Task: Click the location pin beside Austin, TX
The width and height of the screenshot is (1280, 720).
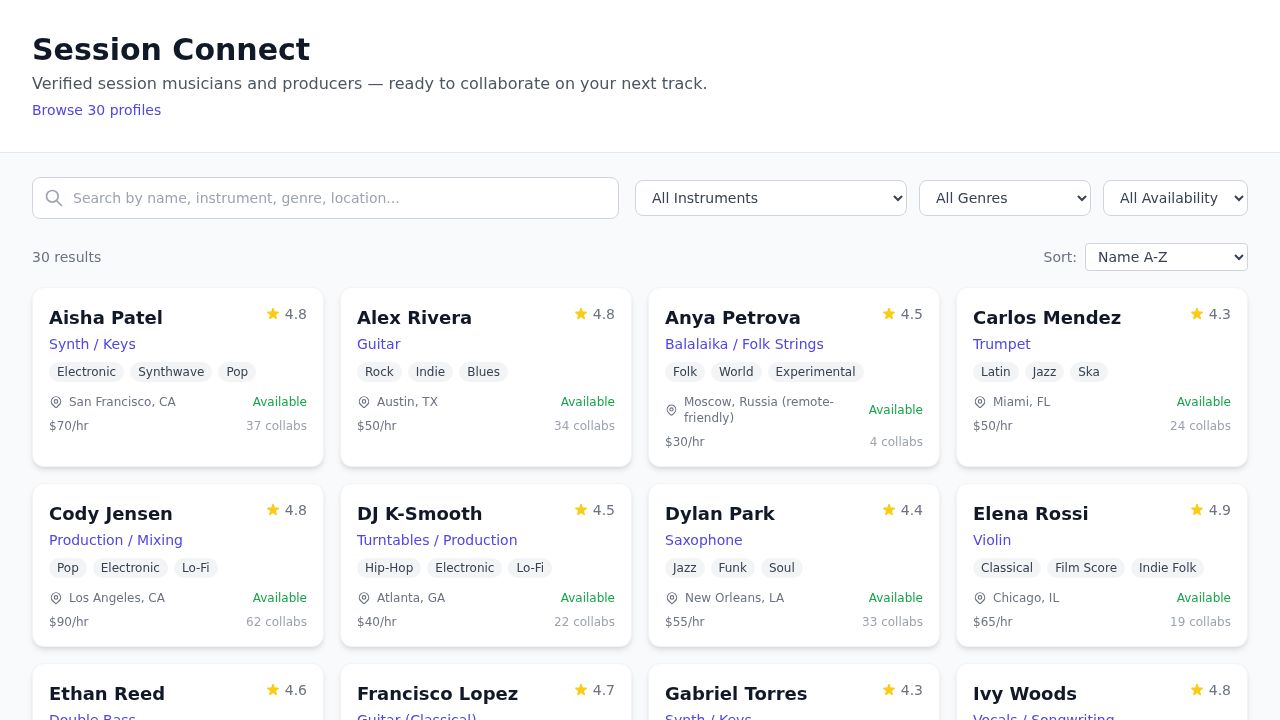Action: [x=364, y=402]
